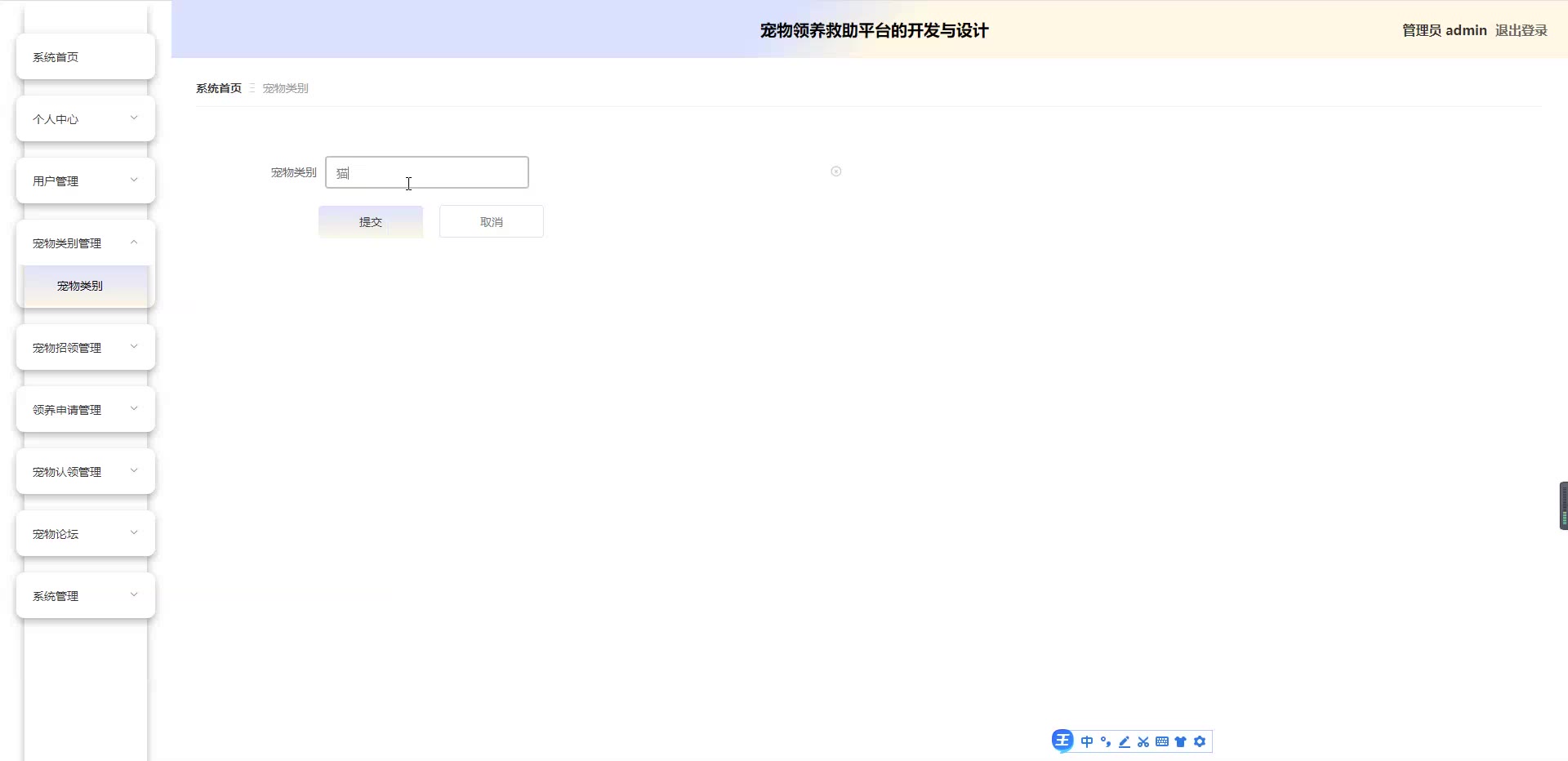
Task: Open the soft keyboard icon in IME toolbar
Action: [x=1162, y=741]
